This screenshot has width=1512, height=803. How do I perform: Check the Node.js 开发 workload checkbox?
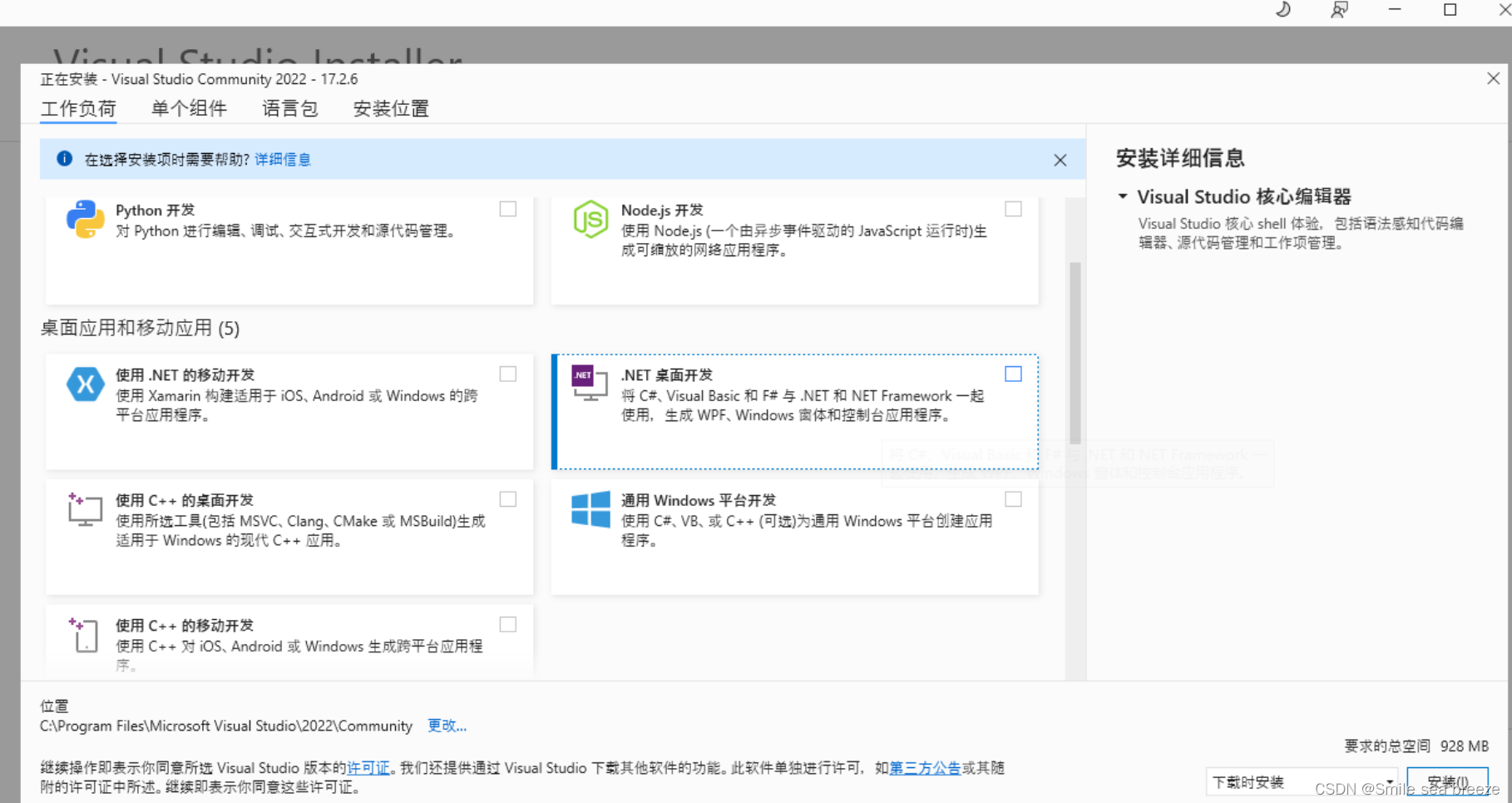click(1013, 209)
